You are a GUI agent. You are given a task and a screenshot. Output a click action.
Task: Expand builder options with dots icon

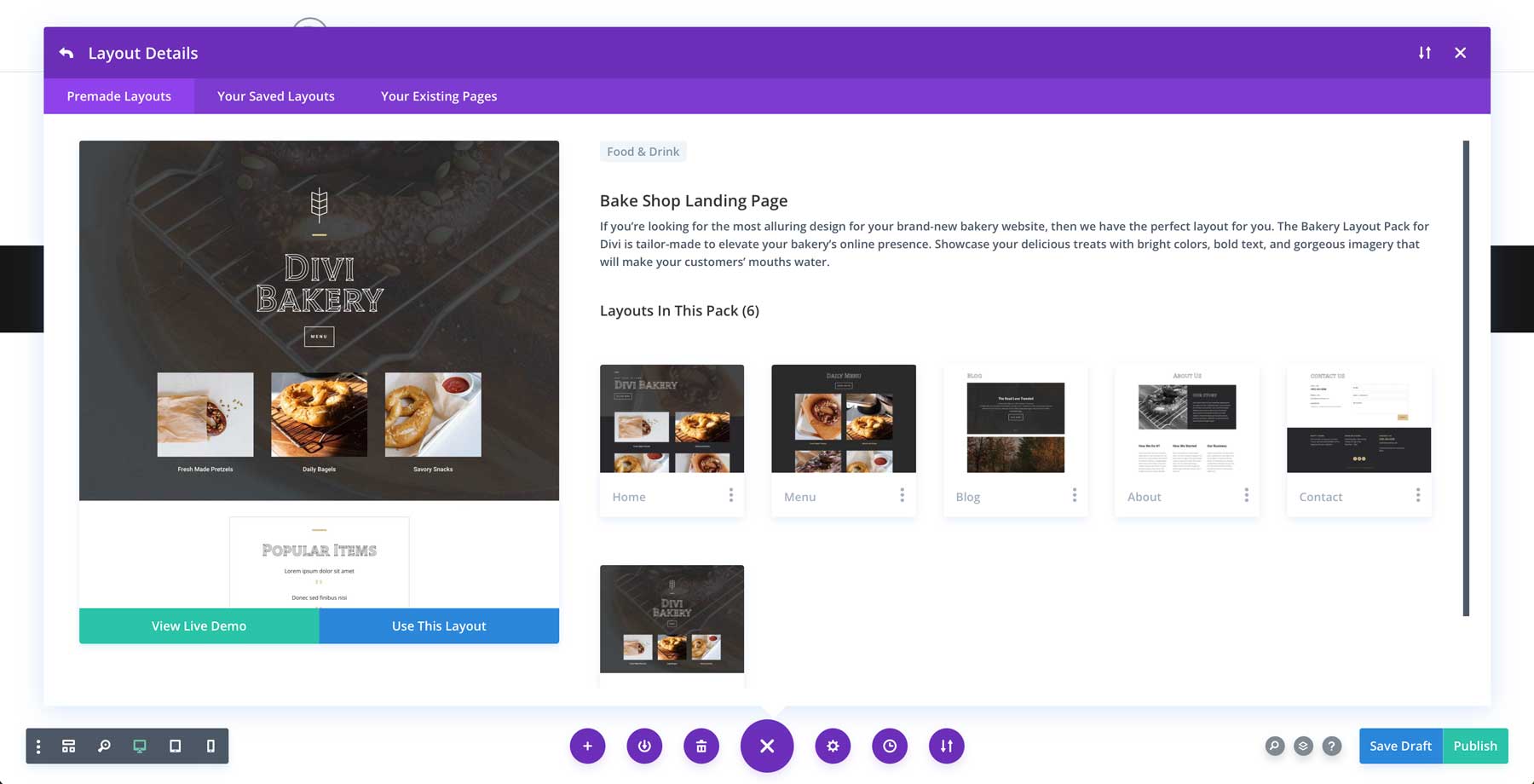click(x=37, y=746)
